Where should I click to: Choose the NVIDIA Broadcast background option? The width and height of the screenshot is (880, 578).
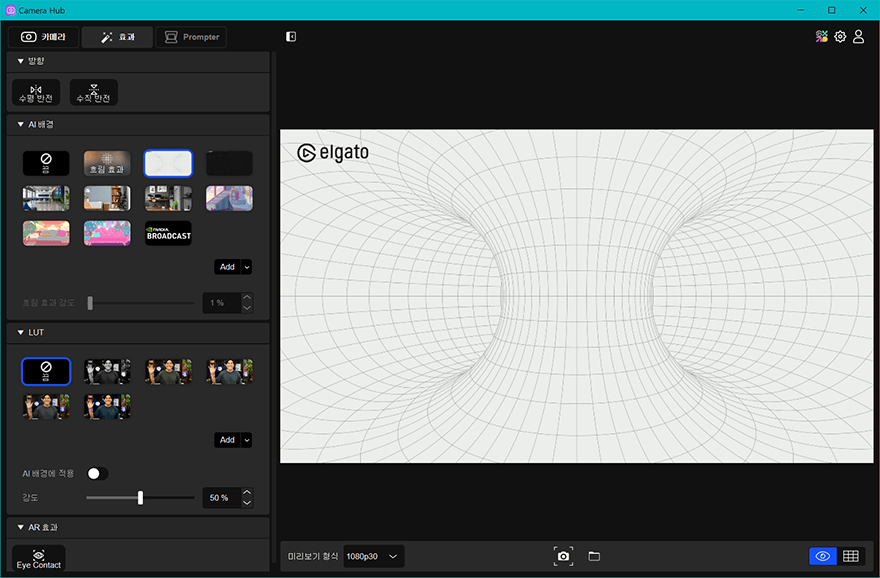coord(168,233)
